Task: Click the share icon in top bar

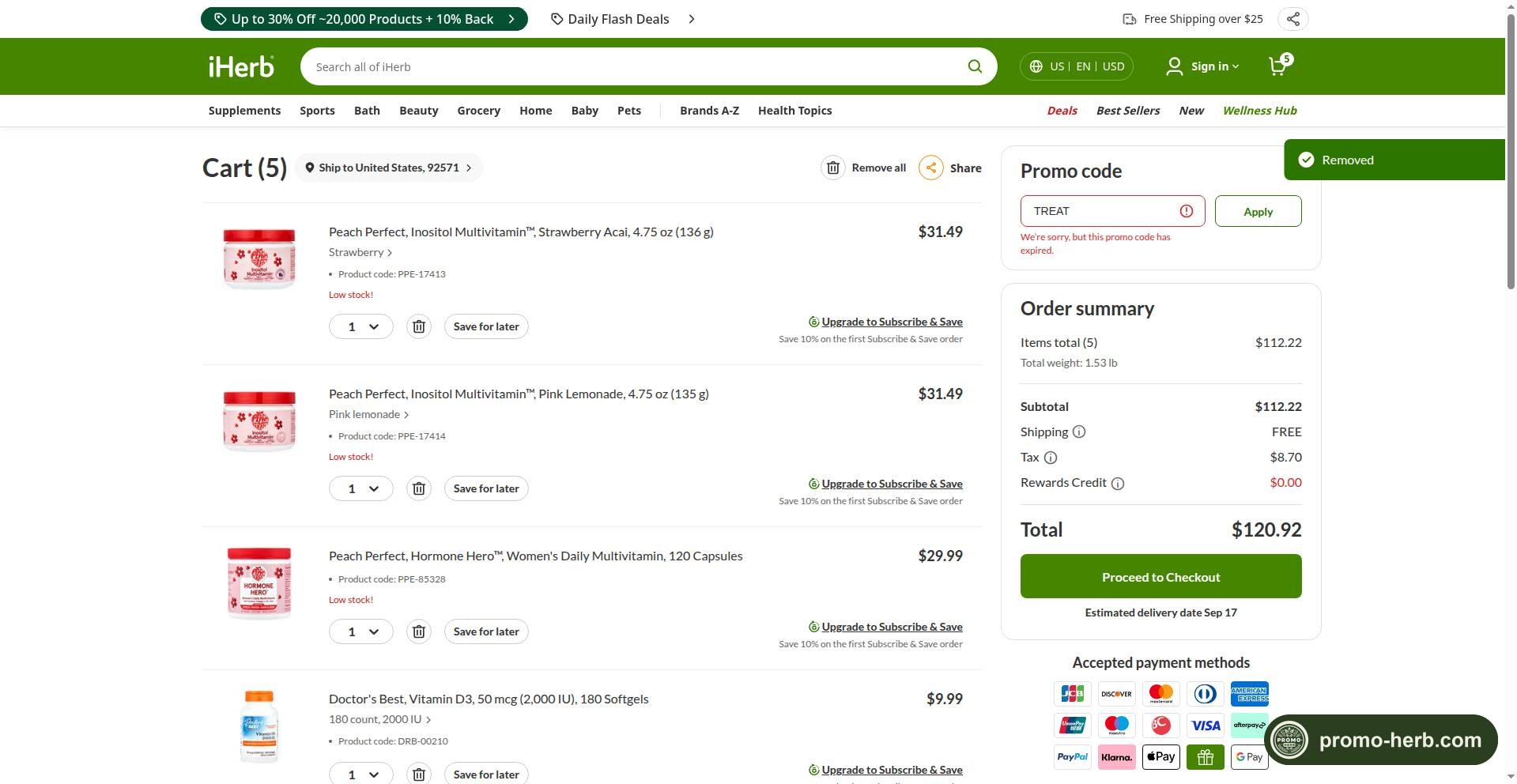Action: click(x=1292, y=19)
